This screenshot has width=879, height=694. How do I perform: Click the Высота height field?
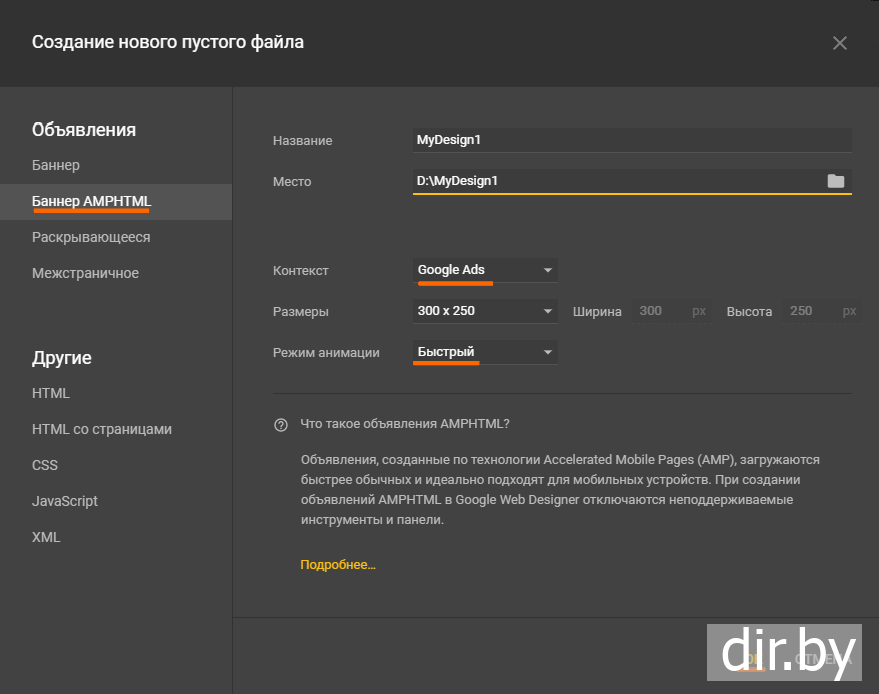click(810, 311)
